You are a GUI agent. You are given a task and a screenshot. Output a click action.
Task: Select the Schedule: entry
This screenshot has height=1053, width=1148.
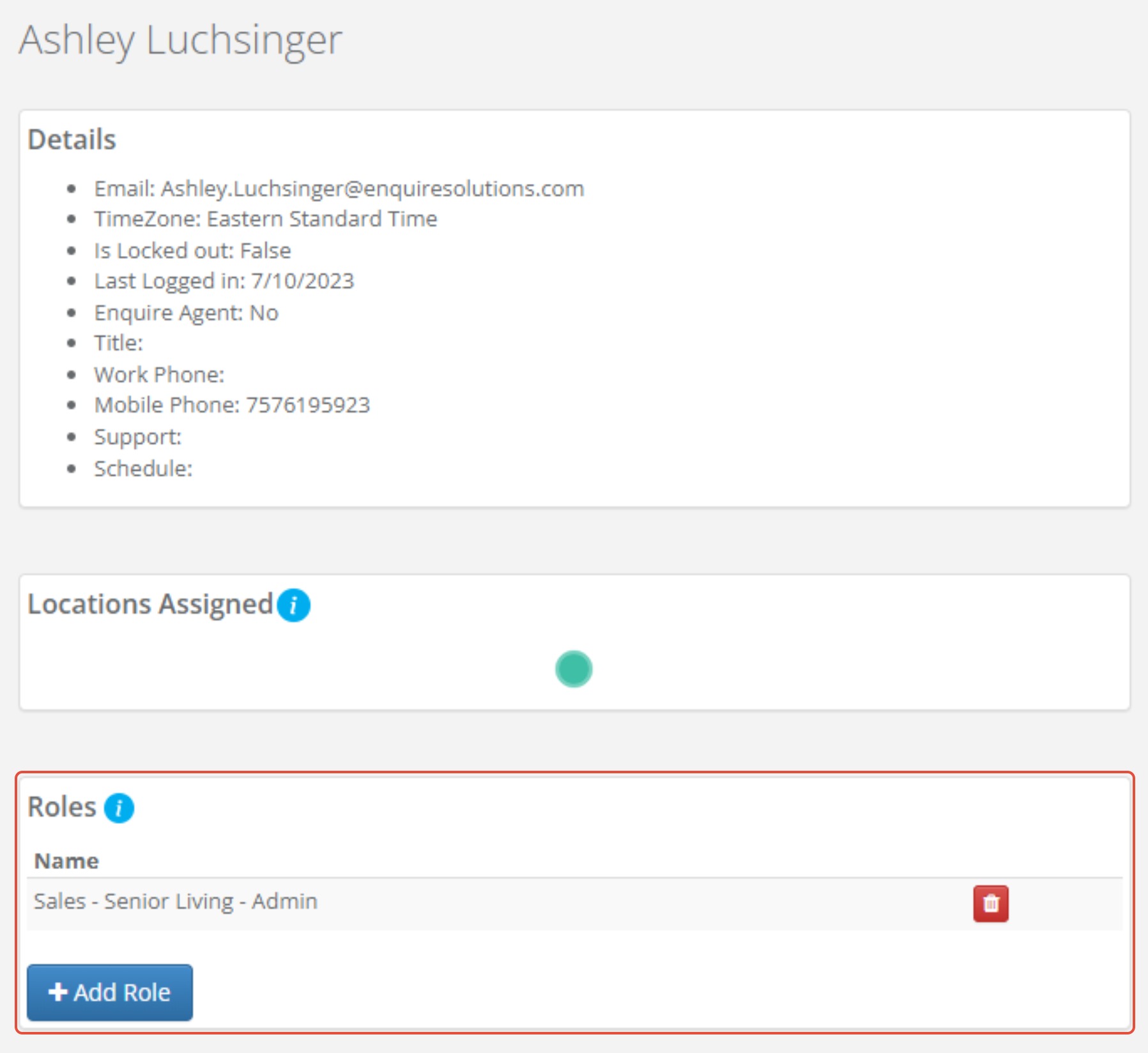pos(143,468)
